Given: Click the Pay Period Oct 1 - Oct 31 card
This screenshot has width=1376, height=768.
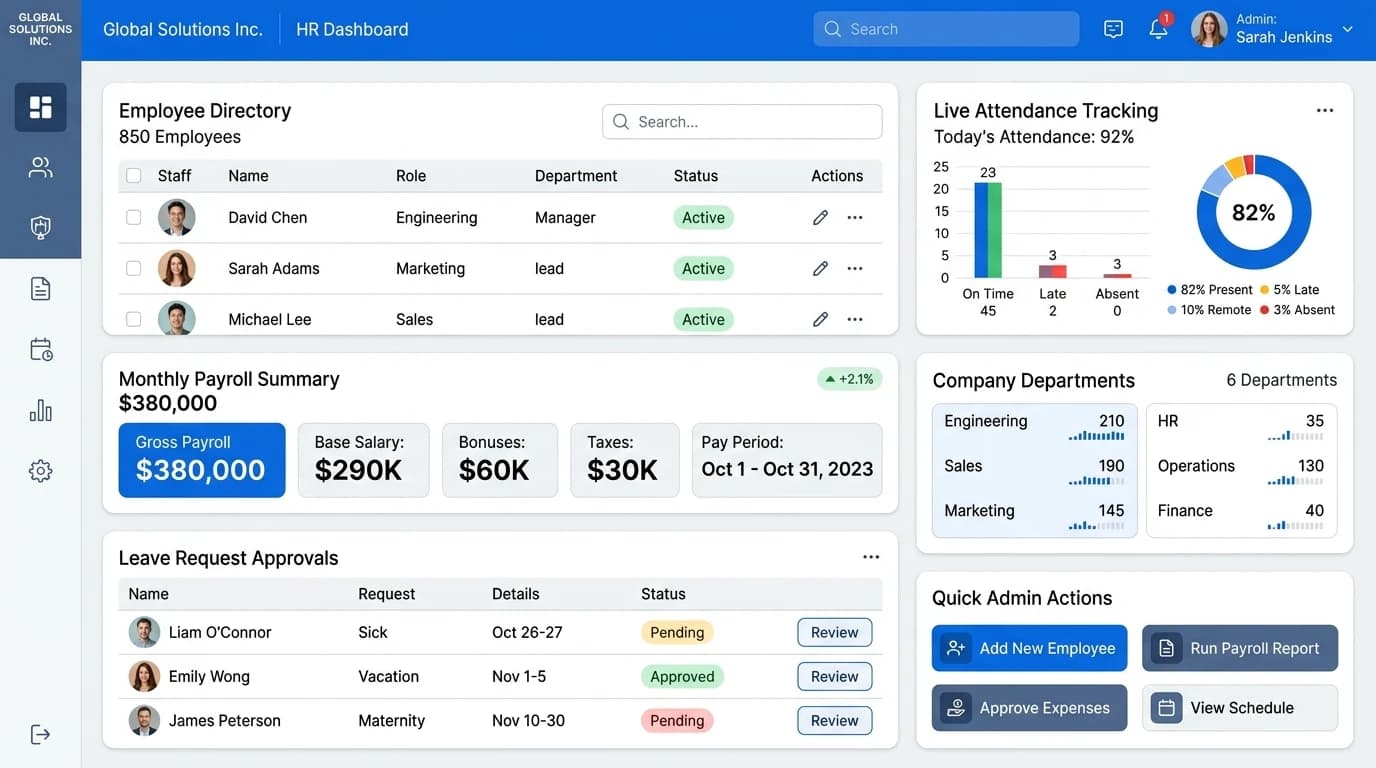Looking at the screenshot, I should coord(787,460).
